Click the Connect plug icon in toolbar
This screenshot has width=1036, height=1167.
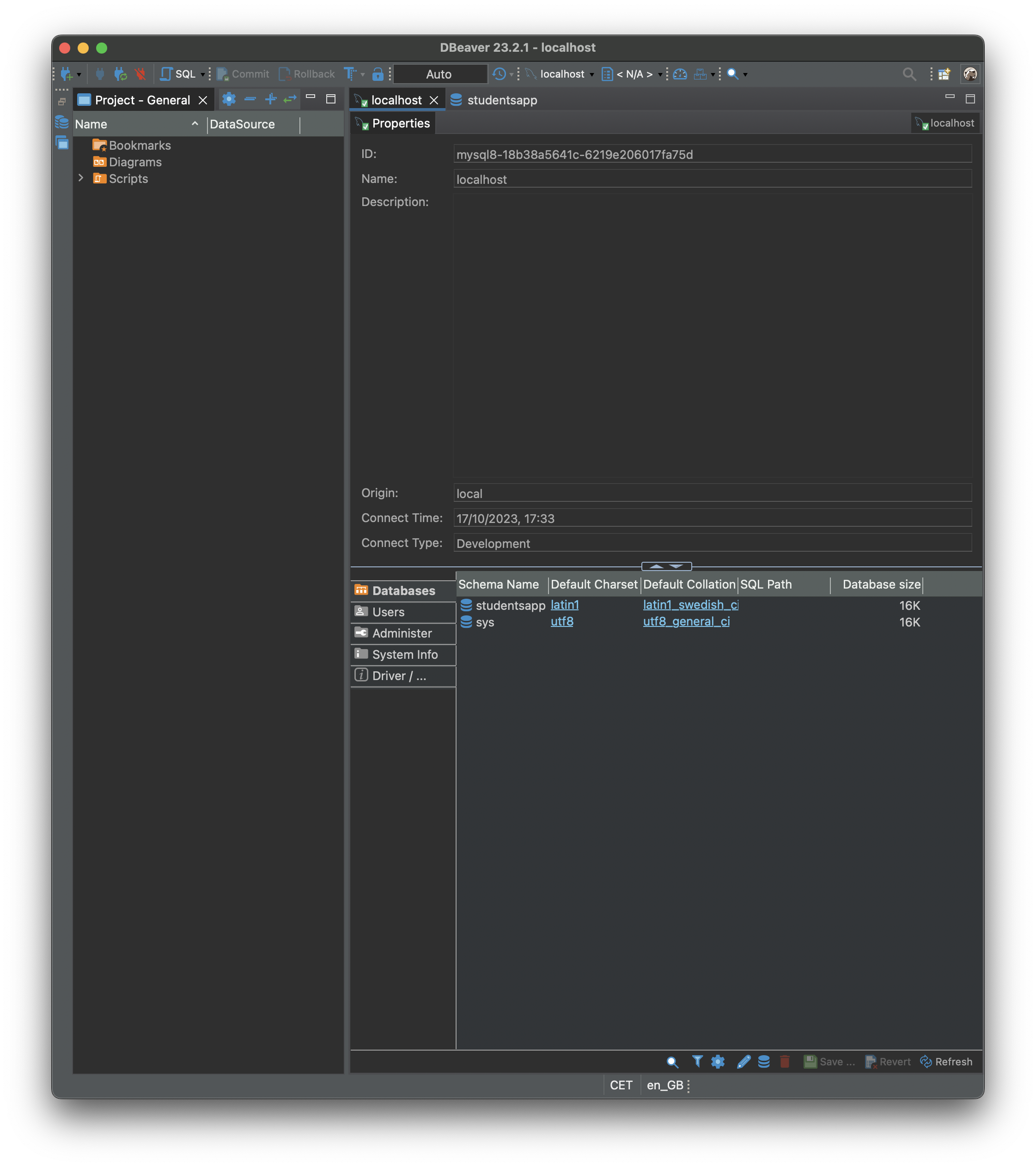click(x=100, y=73)
